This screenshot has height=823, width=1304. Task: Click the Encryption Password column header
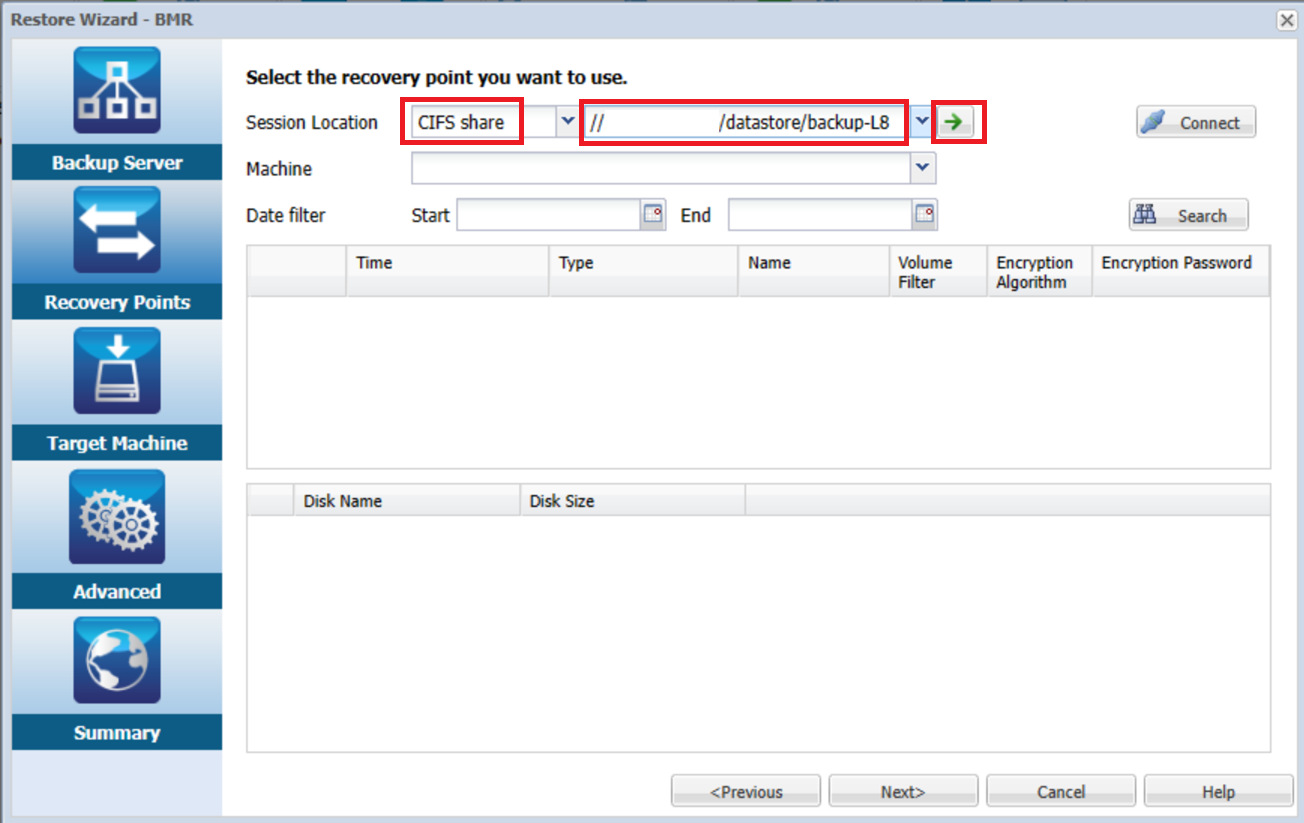[x=1181, y=271]
